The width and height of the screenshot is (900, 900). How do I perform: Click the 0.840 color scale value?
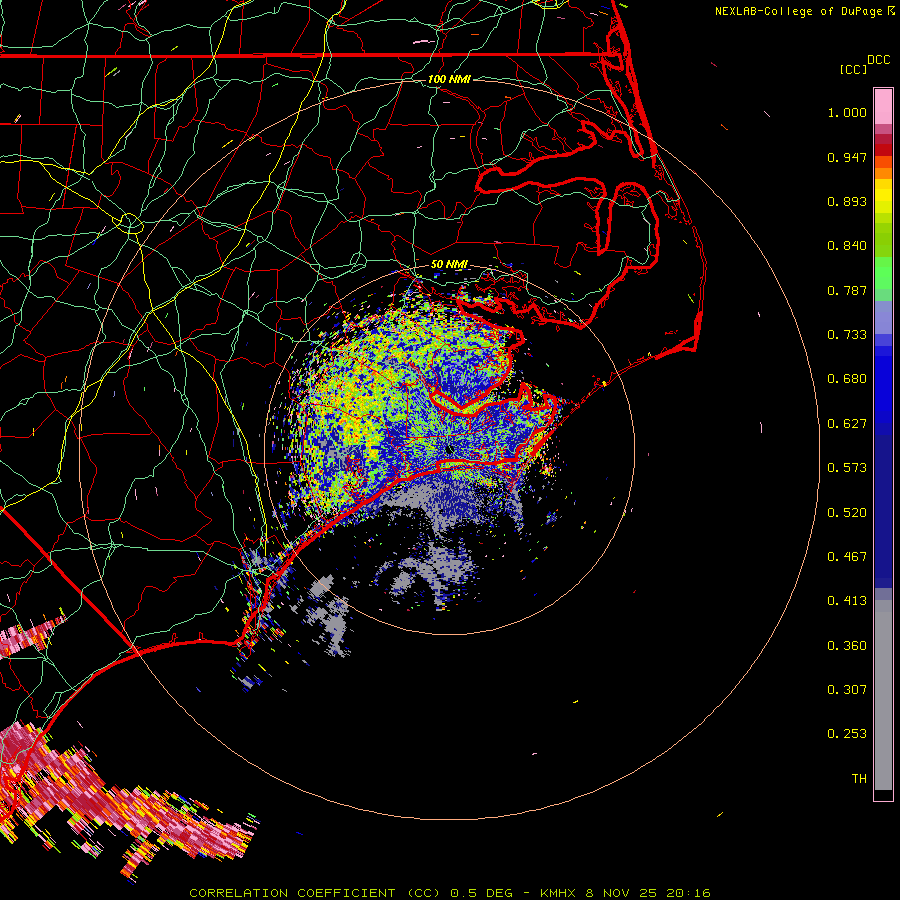click(847, 246)
